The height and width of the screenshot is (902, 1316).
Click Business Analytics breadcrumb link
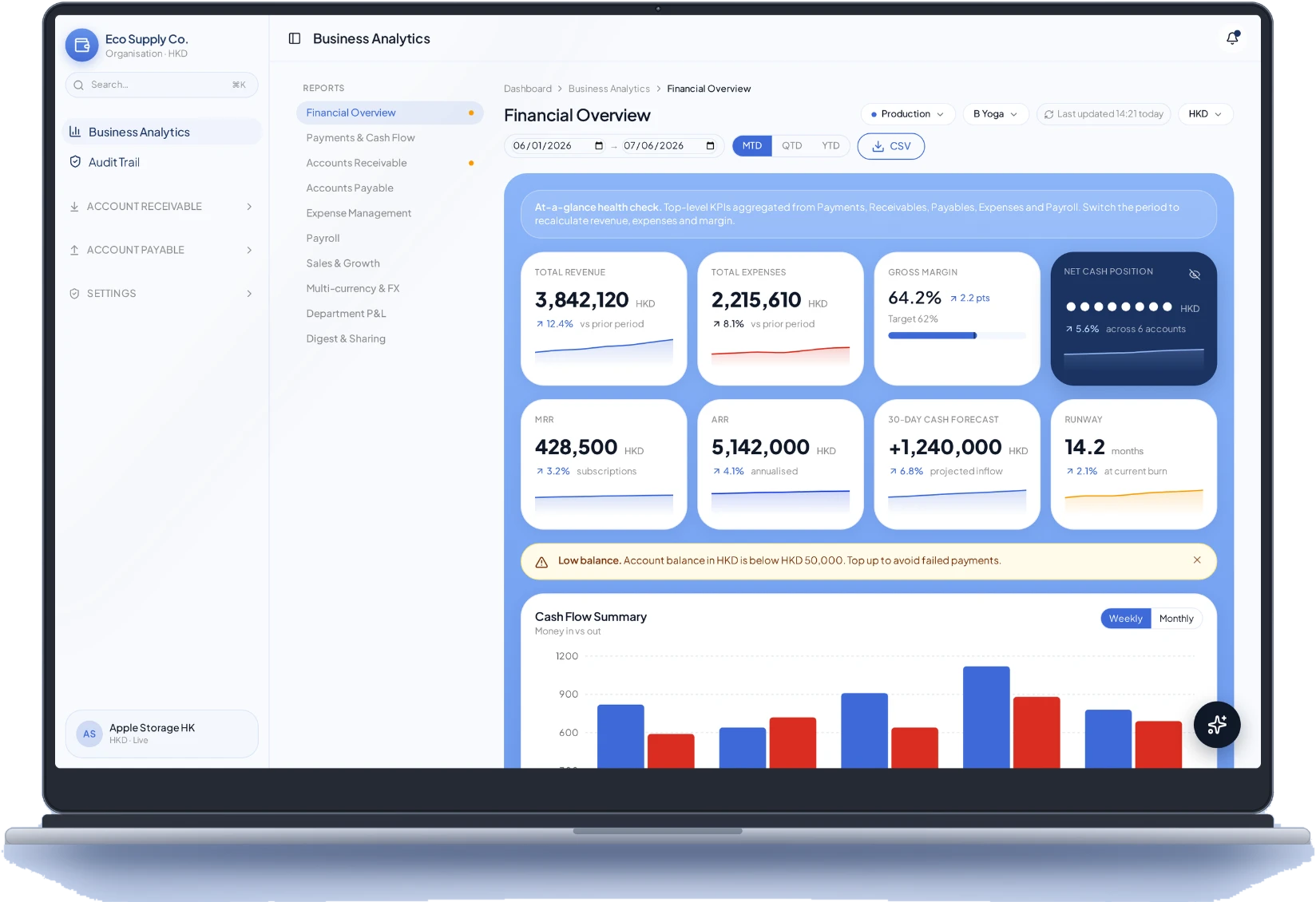click(x=609, y=89)
